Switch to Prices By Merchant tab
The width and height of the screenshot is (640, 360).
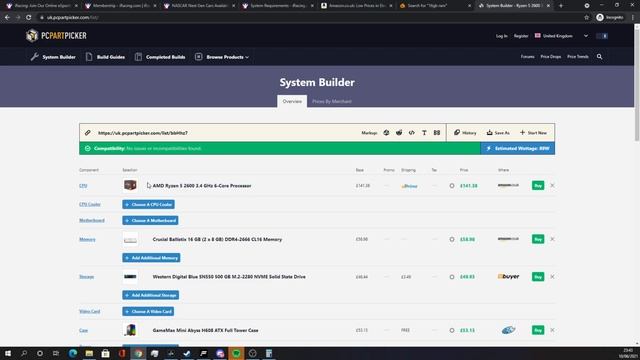(x=331, y=101)
